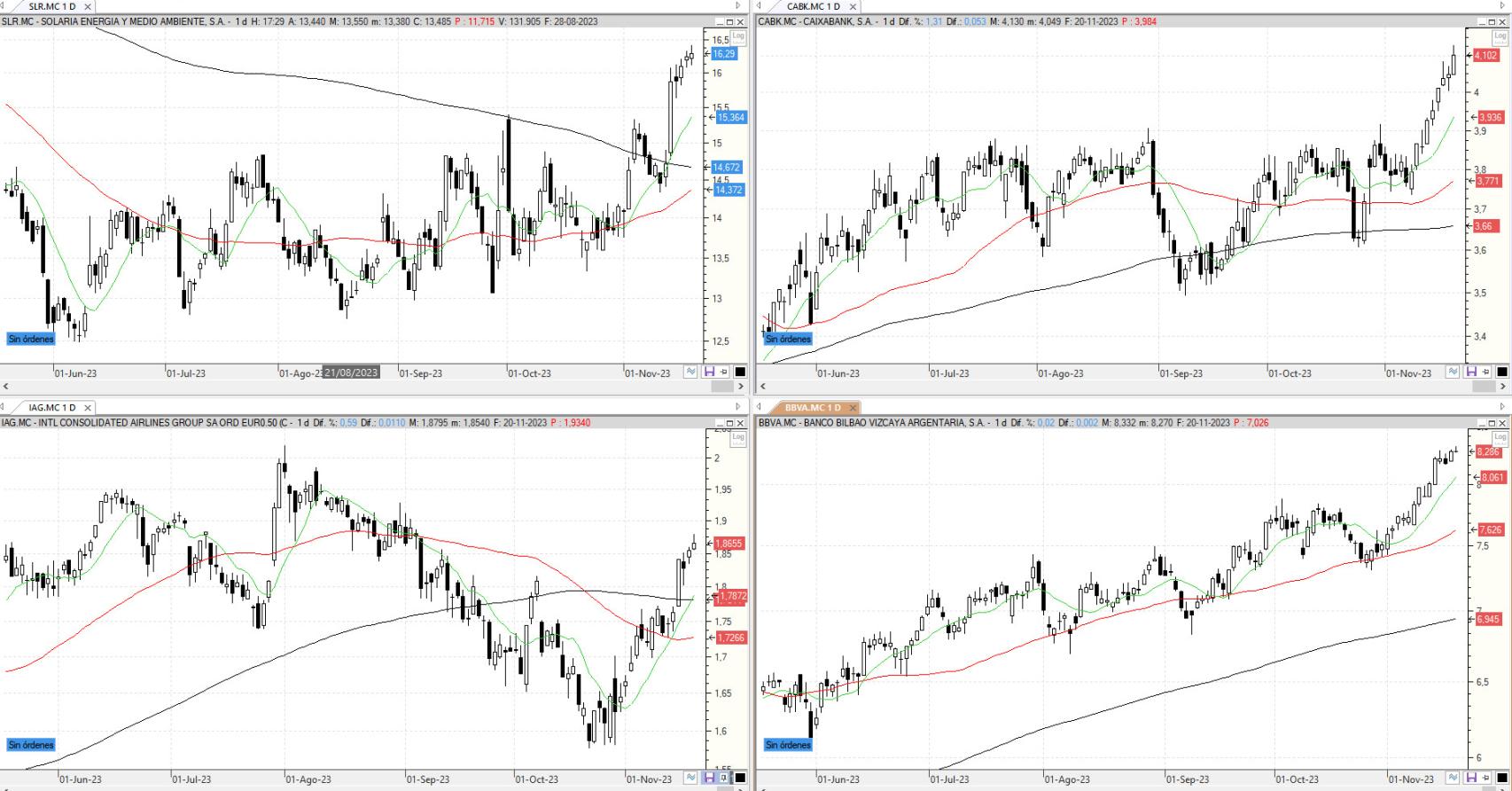Click Sin órdenes button on IAG.MC chart
The width and height of the screenshot is (1512, 791).
point(31,745)
